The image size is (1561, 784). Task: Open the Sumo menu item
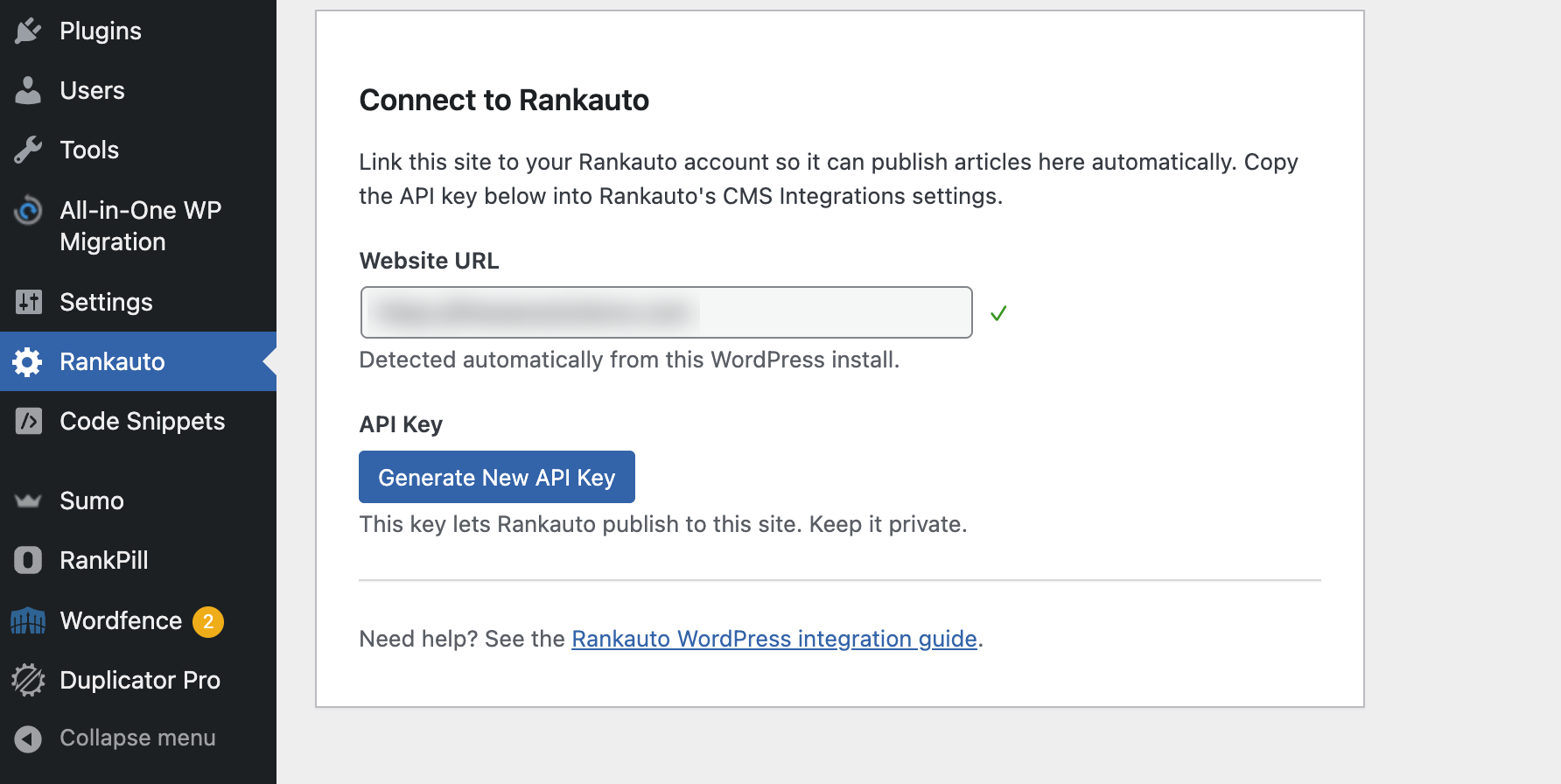(138, 500)
